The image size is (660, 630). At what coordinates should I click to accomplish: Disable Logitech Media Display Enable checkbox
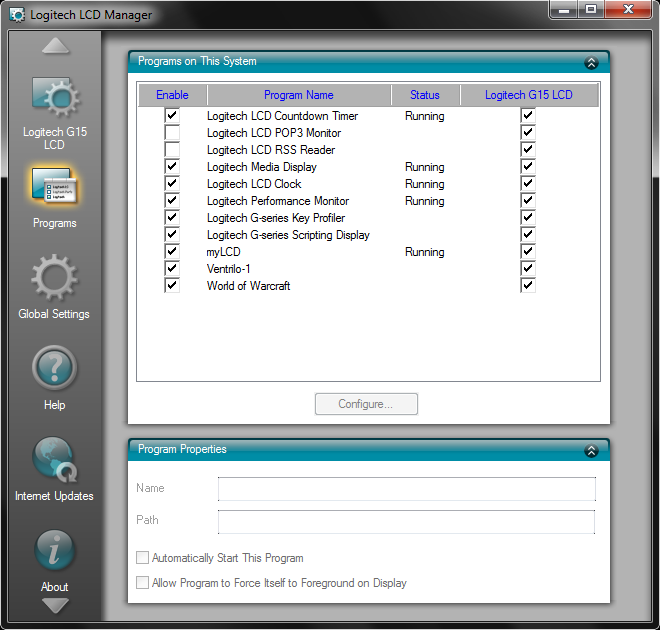(x=172, y=167)
